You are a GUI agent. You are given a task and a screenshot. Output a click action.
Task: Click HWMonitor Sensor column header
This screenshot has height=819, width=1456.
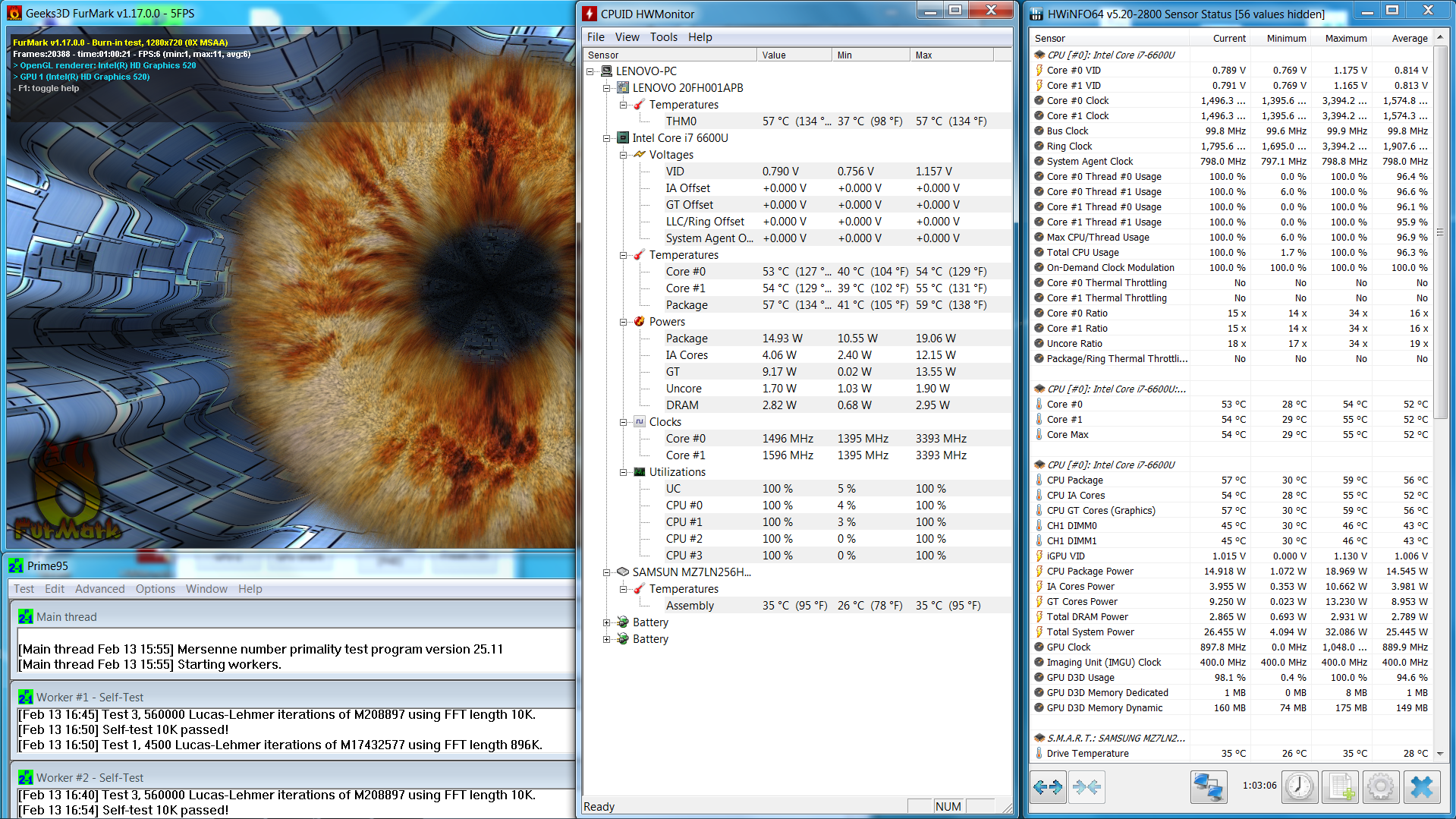pos(670,55)
